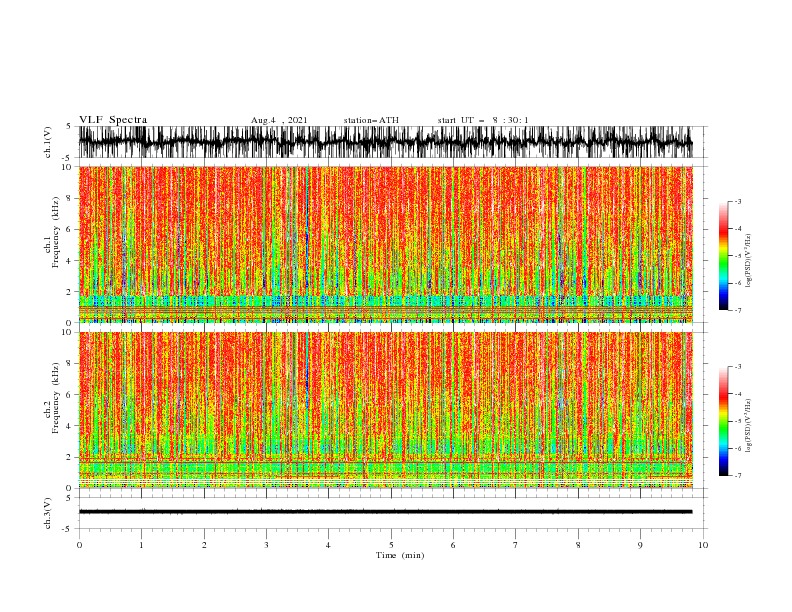Click the ch.2 spectrogram color scale bar

[x=723, y=421]
